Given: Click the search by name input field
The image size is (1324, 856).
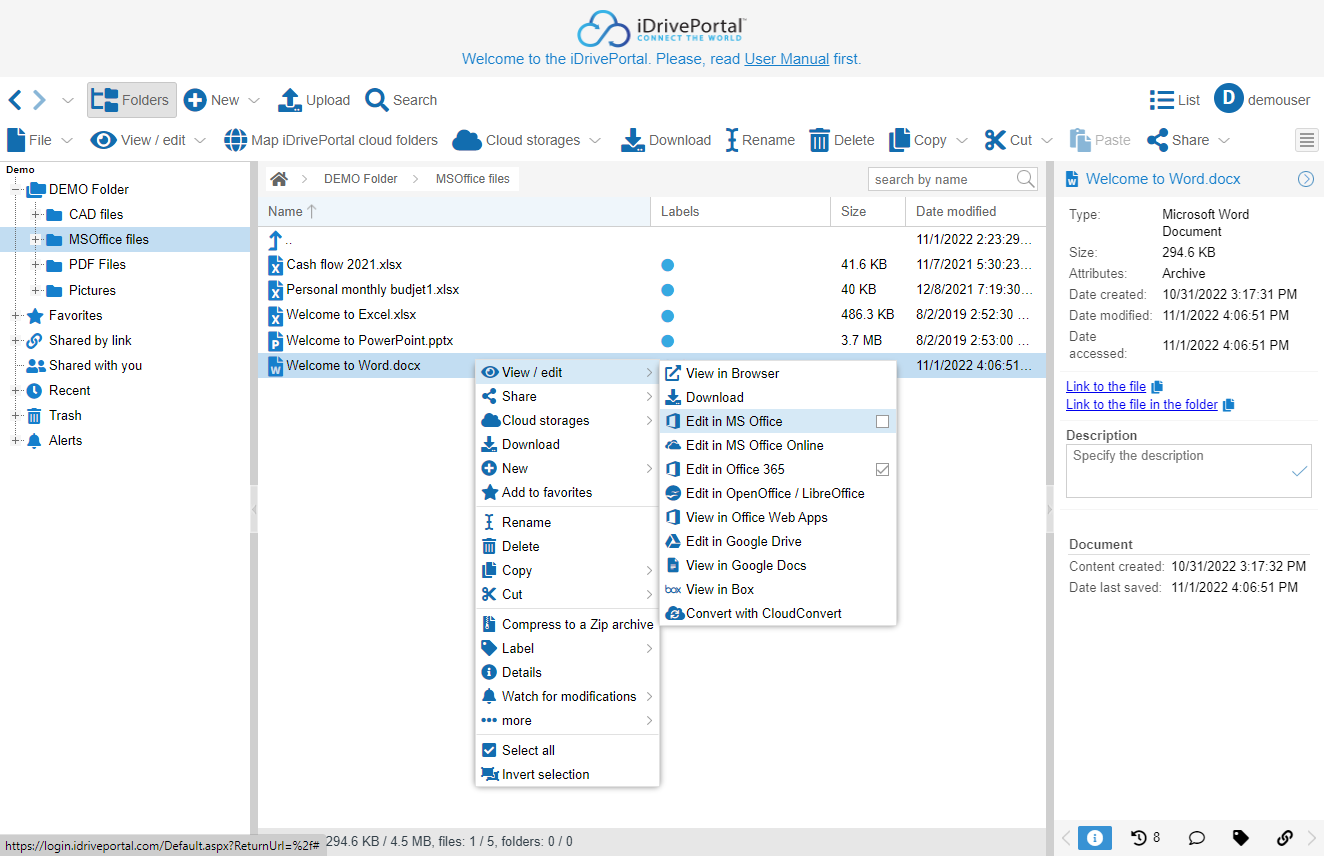Looking at the screenshot, I should [940, 180].
